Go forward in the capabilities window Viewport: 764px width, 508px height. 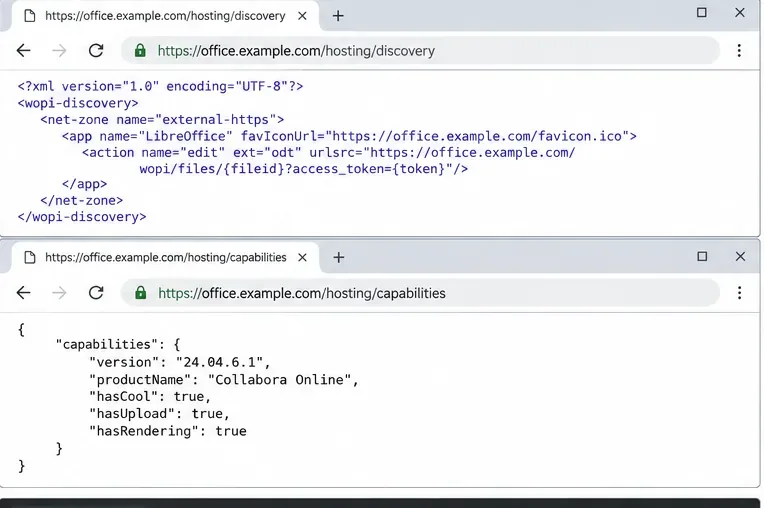click(x=59, y=293)
